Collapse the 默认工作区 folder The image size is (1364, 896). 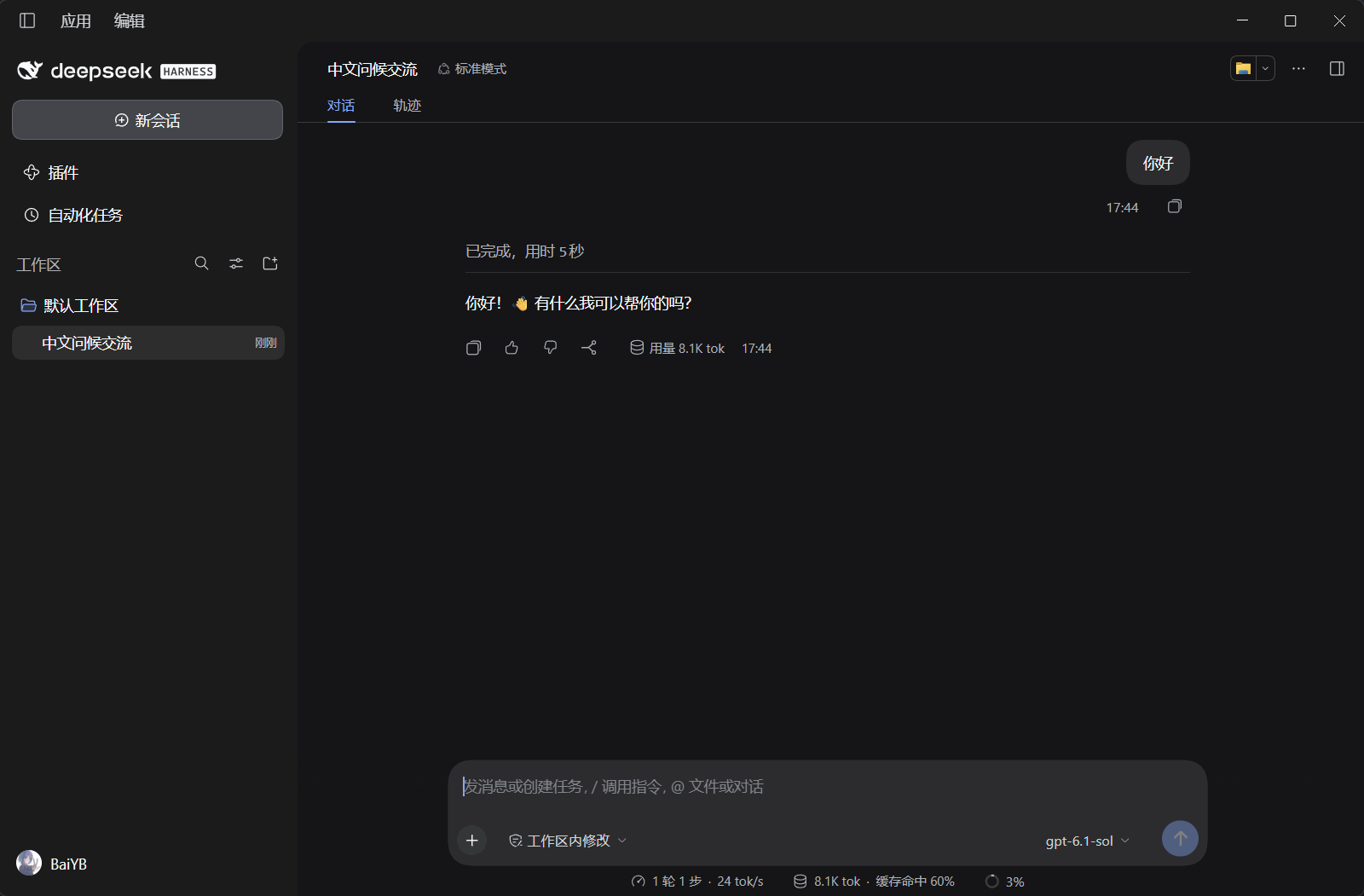click(x=70, y=305)
